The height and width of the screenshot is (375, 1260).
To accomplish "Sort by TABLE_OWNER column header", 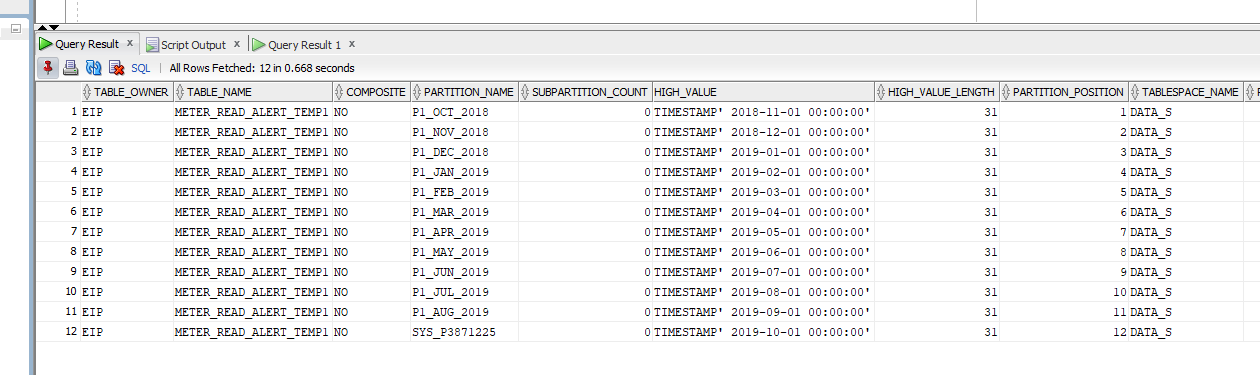I will (x=127, y=92).
